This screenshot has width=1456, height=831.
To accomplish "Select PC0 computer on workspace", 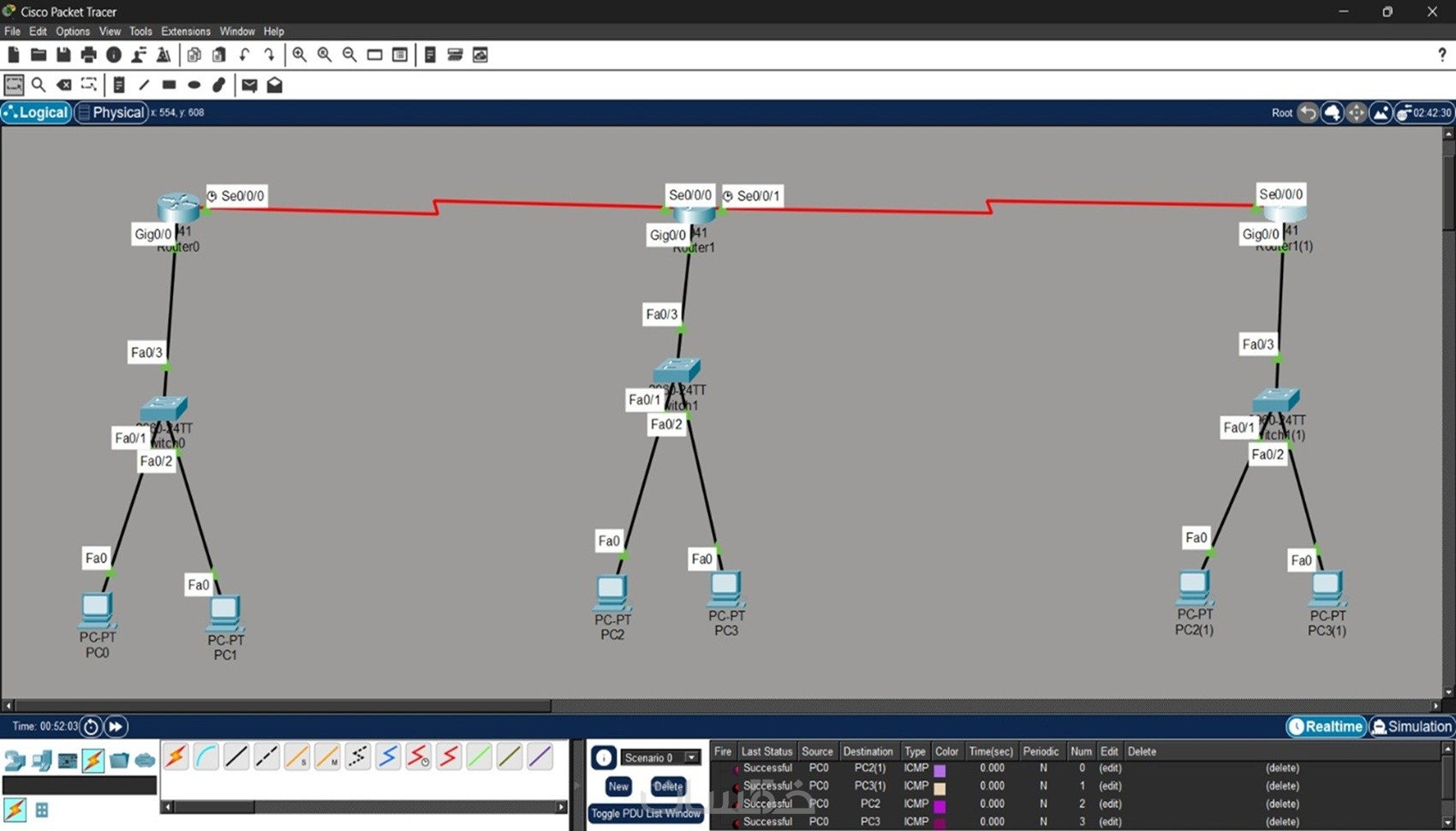I will [x=97, y=609].
